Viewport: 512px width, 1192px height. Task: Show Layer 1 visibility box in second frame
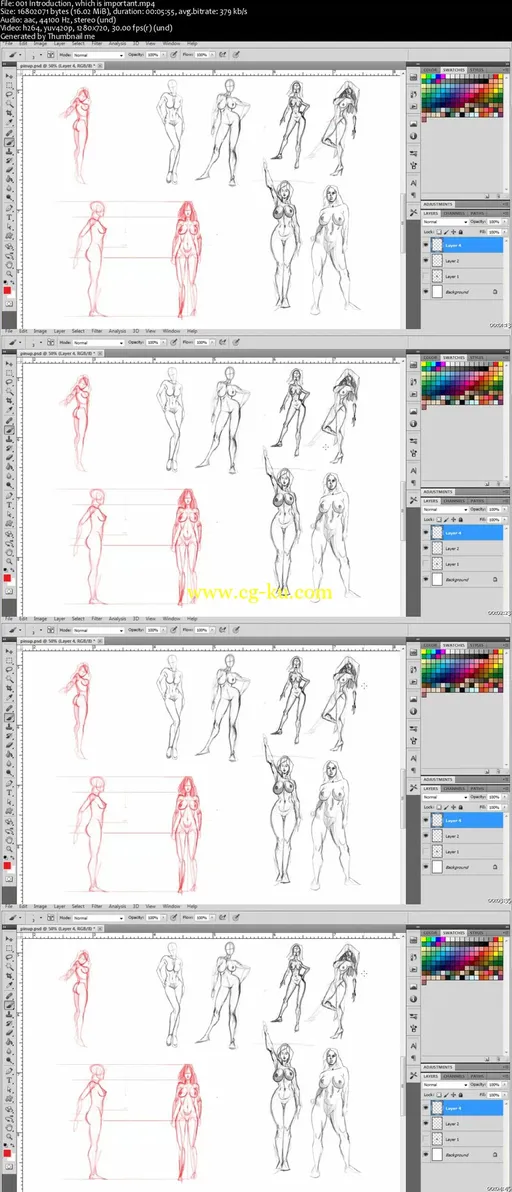425,564
